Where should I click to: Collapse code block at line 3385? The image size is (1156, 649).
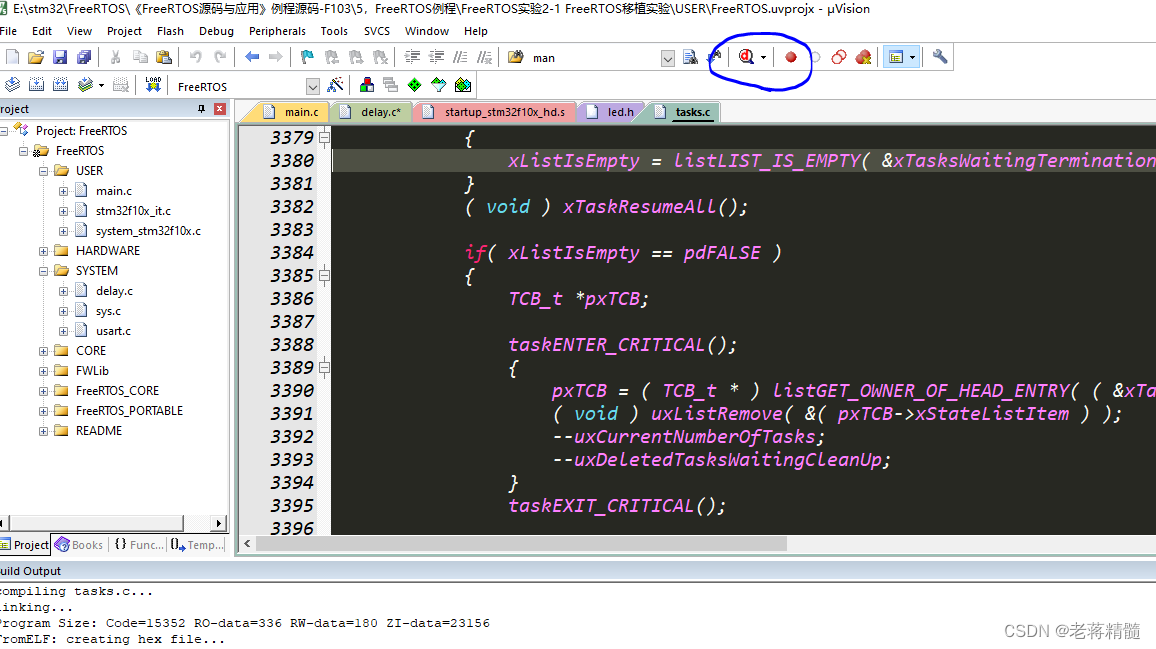tap(324, 276)
